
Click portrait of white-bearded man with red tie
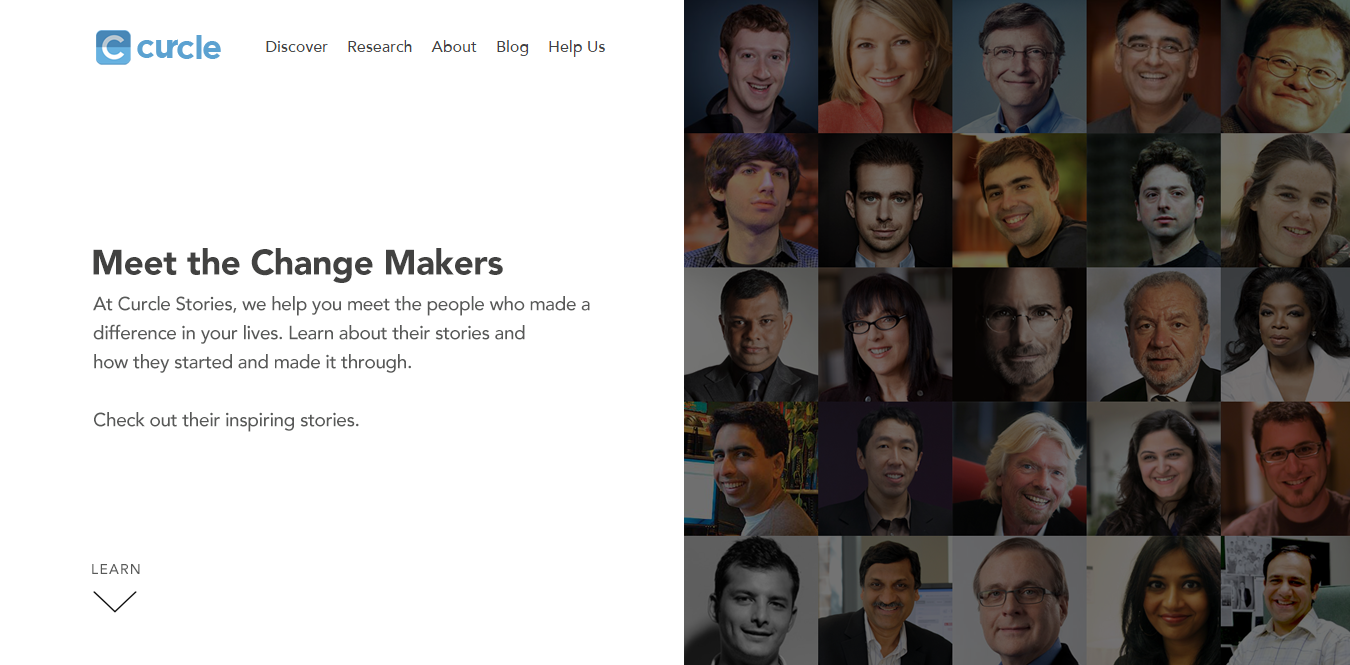[1153, 334]
